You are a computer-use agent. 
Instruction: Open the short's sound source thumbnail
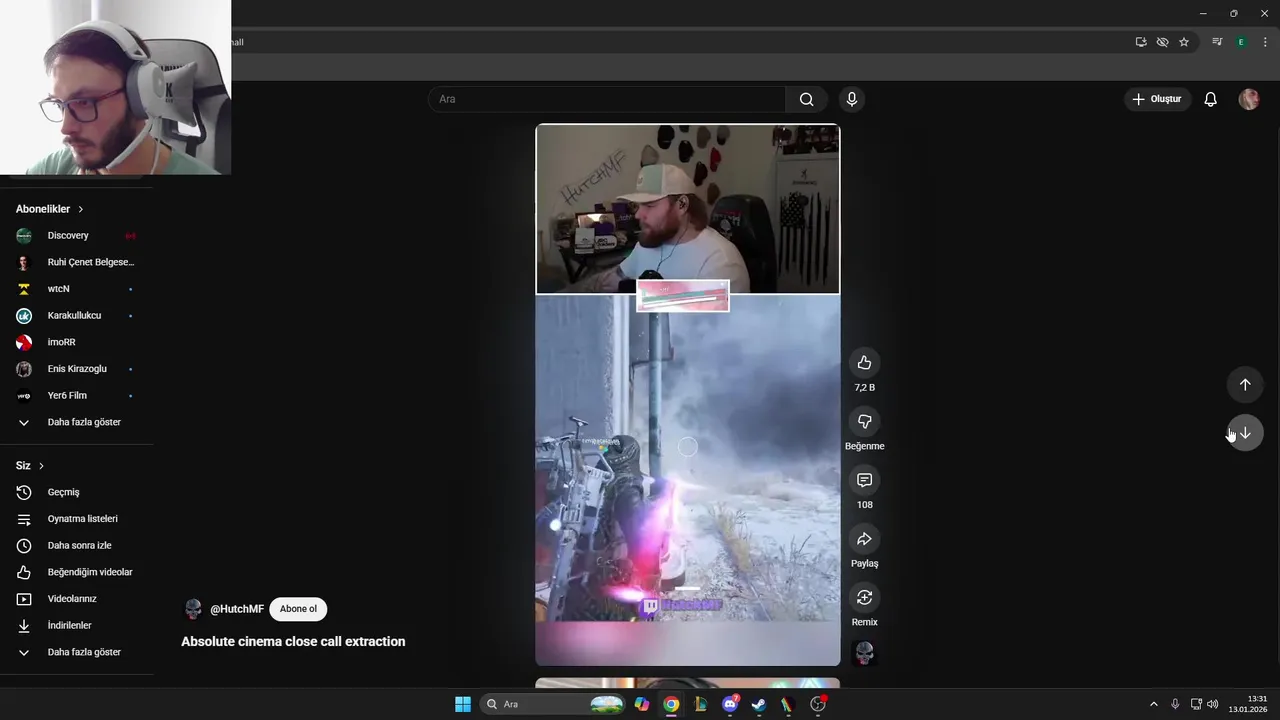[864, 654]
